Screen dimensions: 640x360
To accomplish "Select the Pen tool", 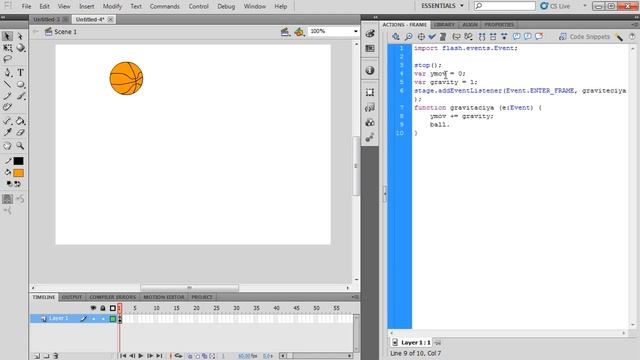I will tap(7, 73).
